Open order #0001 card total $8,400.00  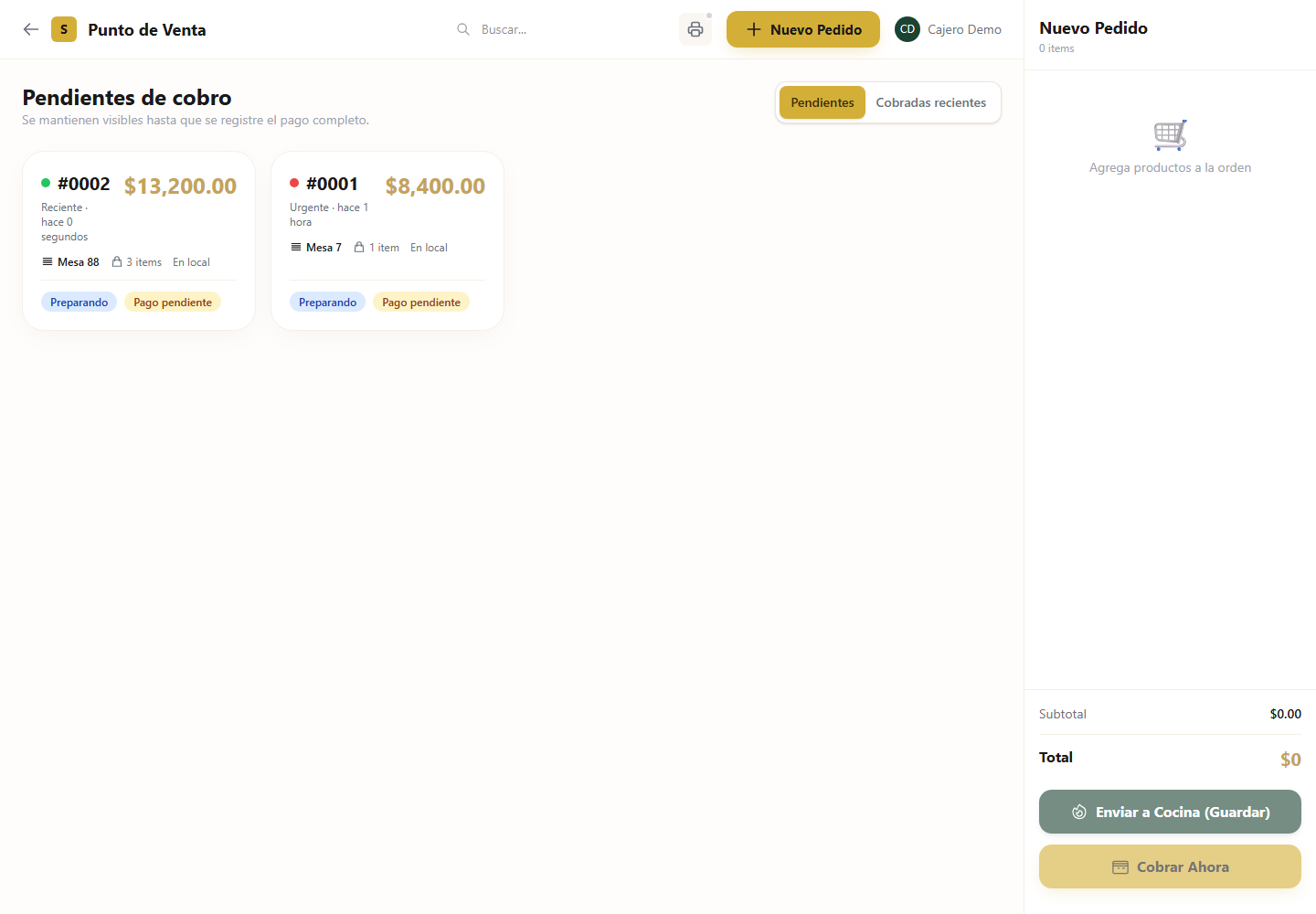[x=387, y=241]
